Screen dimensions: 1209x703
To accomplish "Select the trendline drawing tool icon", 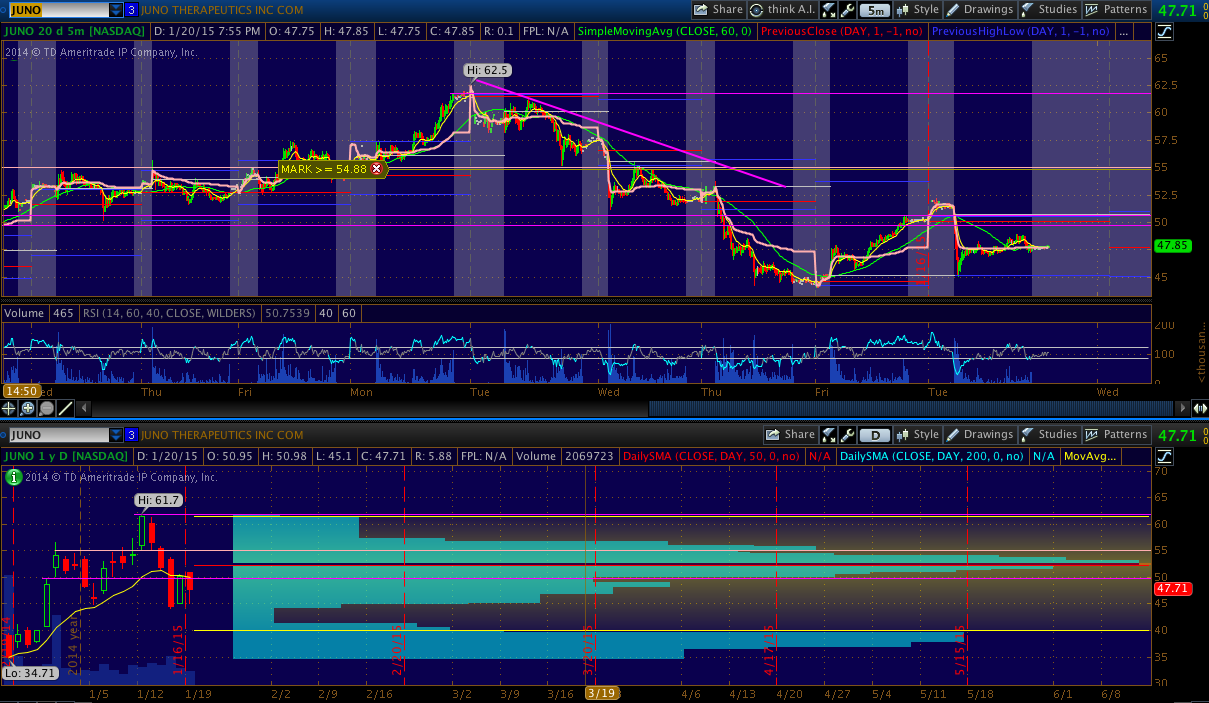I will (65, 408).
